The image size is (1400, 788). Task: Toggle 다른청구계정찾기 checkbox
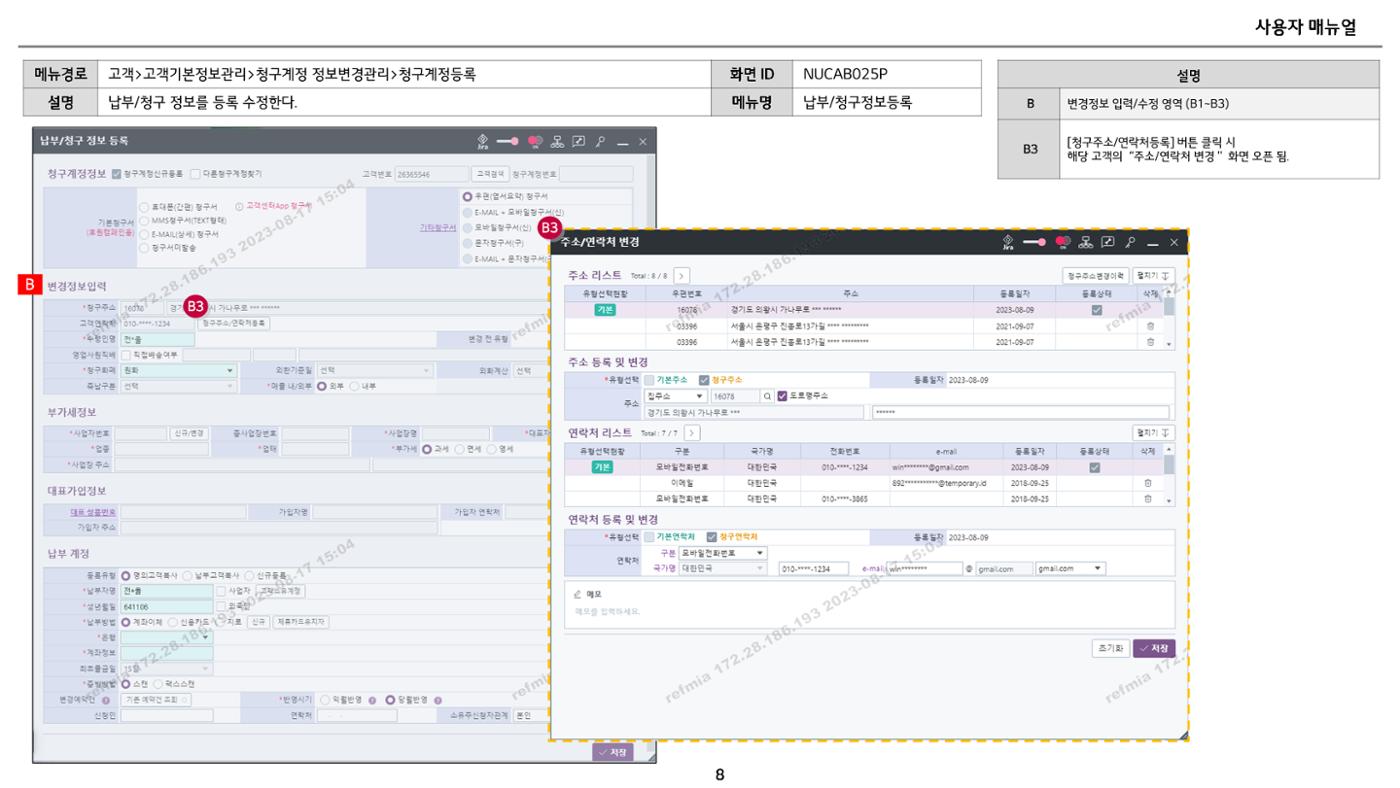coord(195,174)
